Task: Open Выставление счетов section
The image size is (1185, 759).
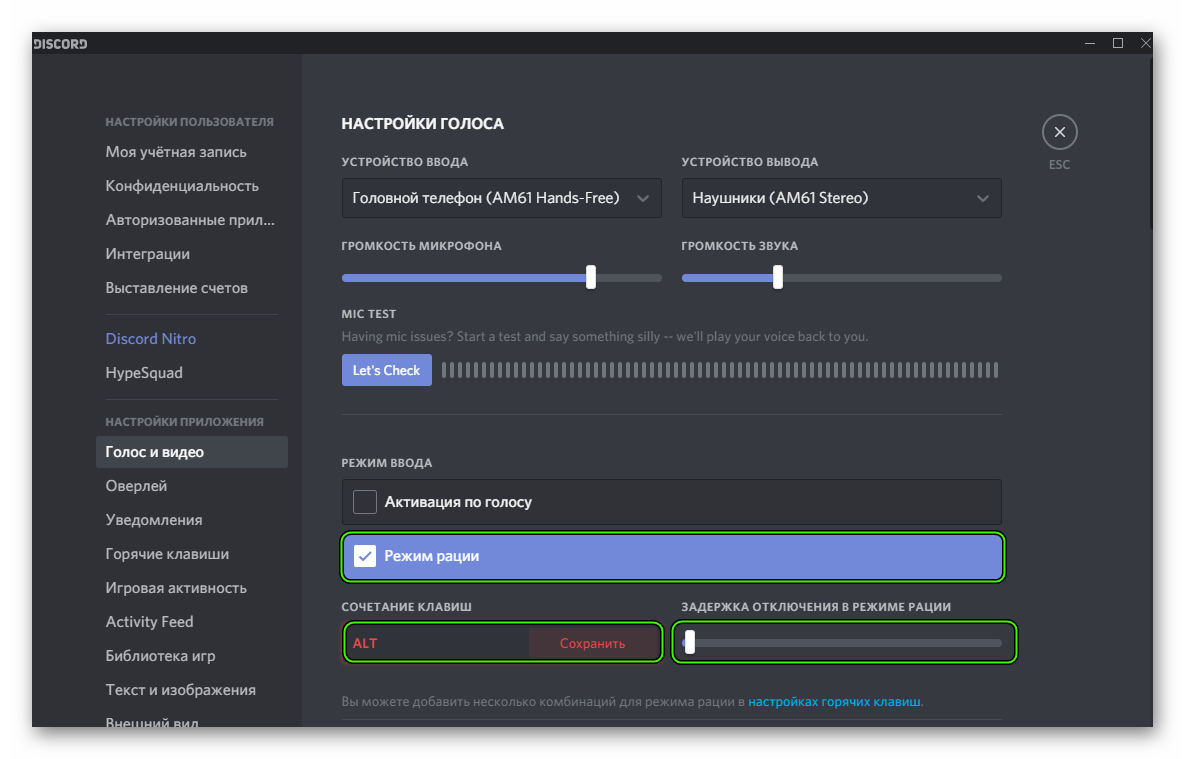Action: [177, 288]
